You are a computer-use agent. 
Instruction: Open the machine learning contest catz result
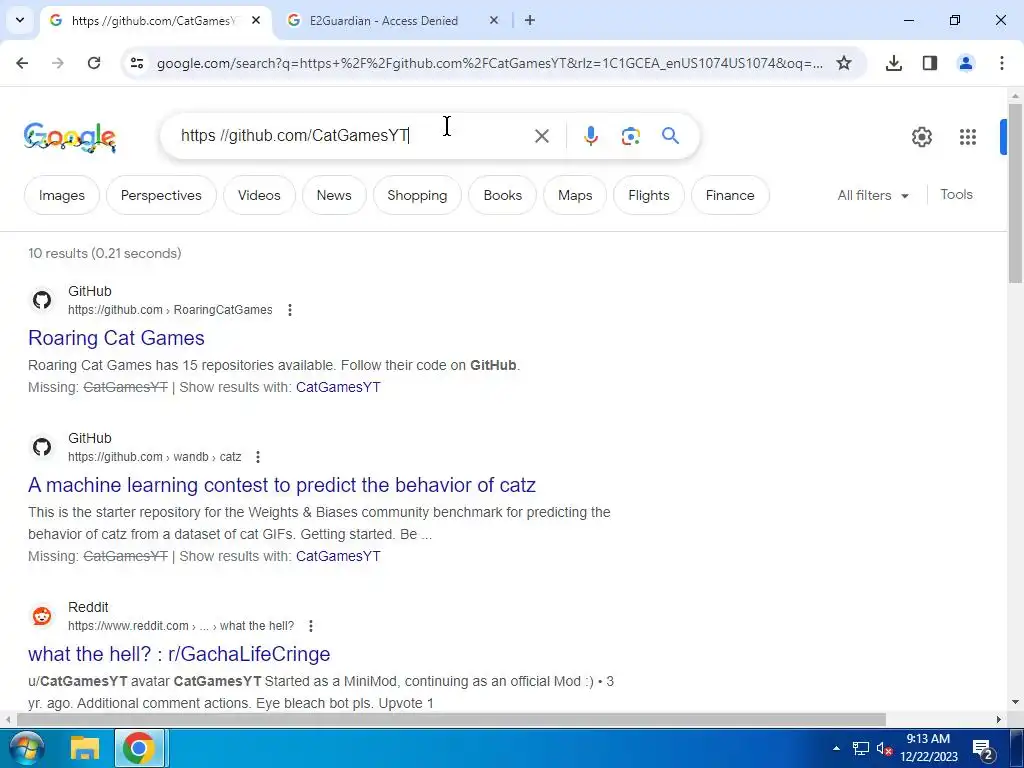tap(282, 485)
